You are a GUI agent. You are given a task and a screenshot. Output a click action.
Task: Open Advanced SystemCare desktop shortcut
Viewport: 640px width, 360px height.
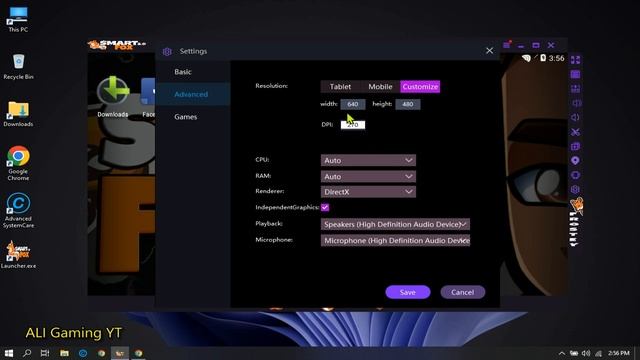18,211
